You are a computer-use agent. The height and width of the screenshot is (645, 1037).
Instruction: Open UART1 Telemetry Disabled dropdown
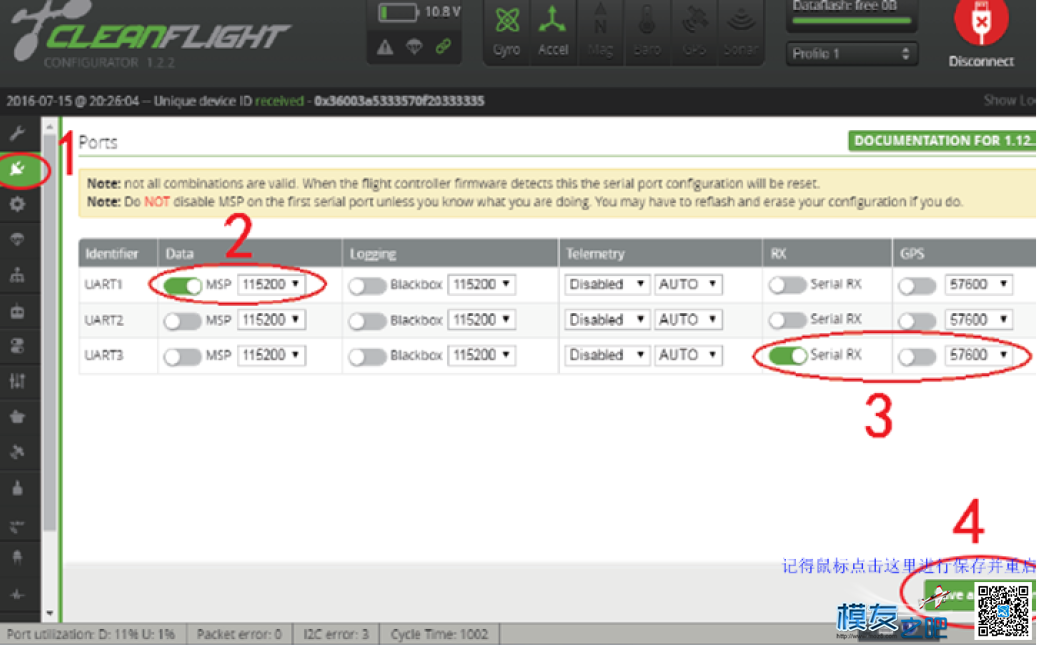(607, 284)
